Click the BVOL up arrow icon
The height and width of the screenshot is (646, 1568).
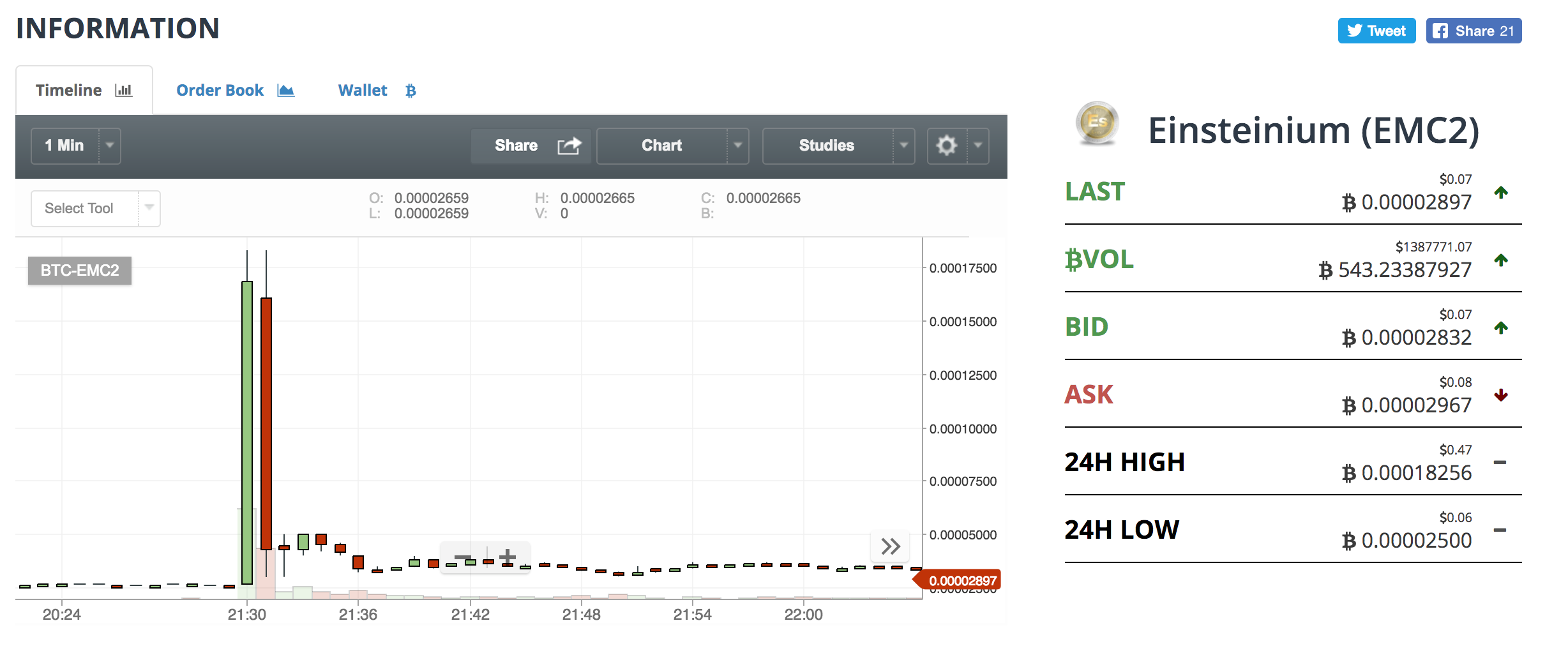coord(1501,260)
